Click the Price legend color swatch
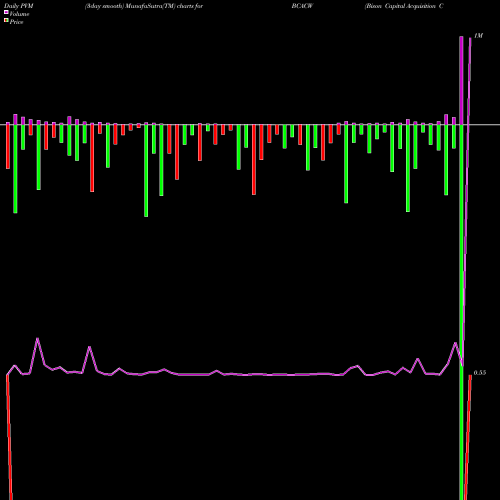 6,20
